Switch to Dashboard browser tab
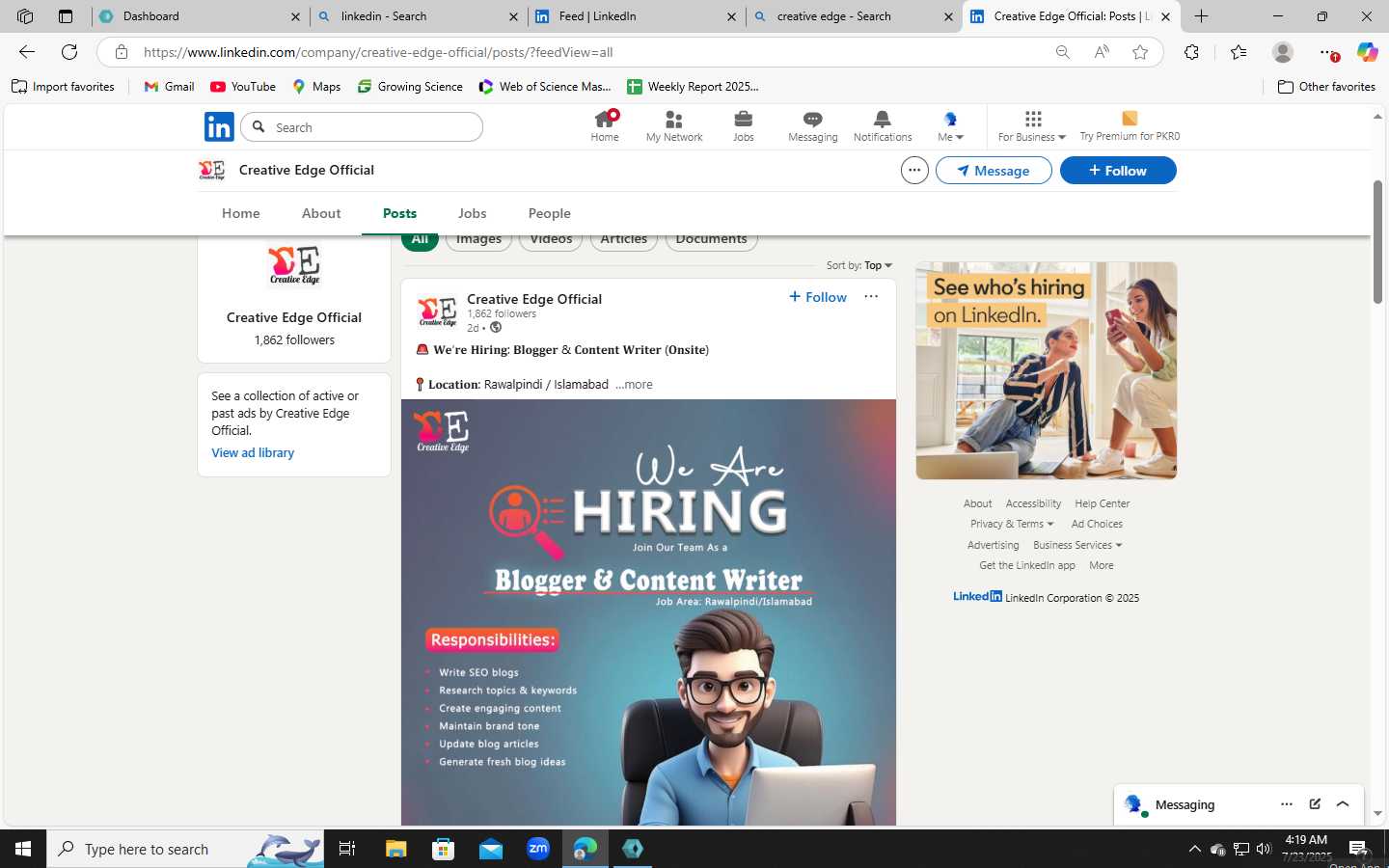Viewport: 1389px width, 868px height. (201, 16)
